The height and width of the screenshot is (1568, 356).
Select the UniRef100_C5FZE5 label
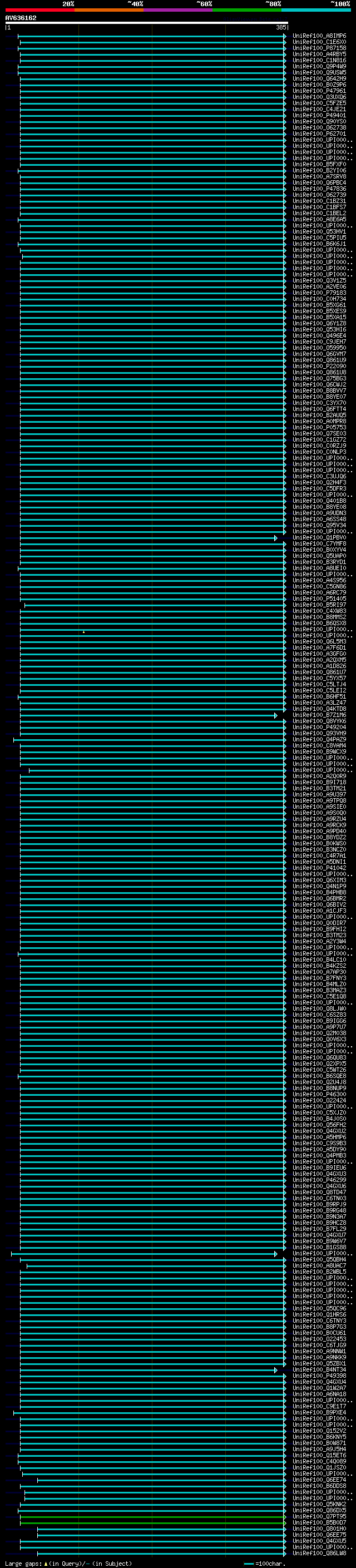[x=319, y=103]
